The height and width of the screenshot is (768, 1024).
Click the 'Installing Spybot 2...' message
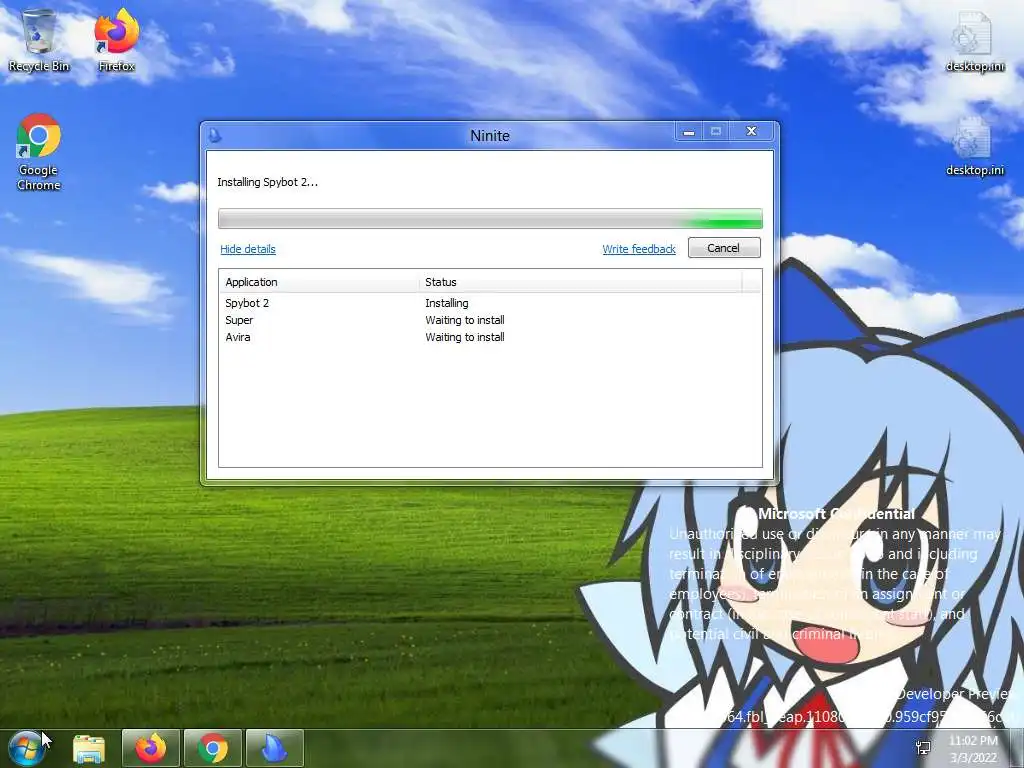[268, 182]
